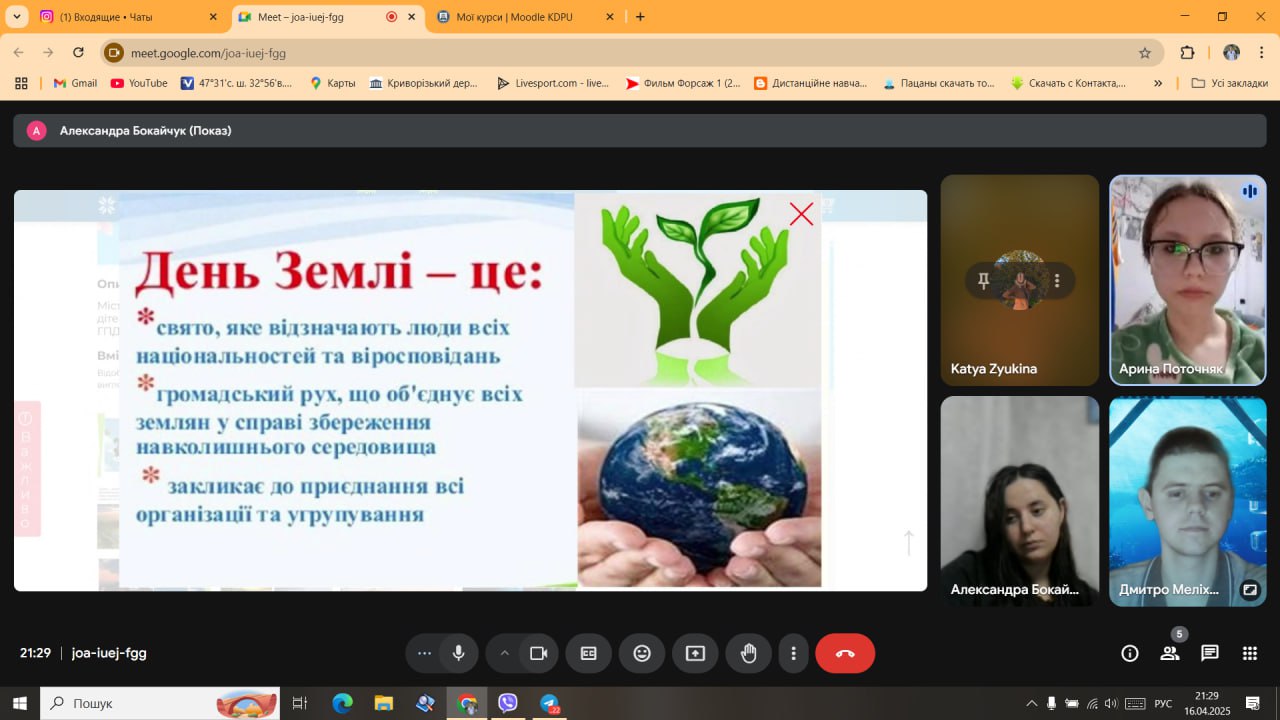
Task: Open emoji reactions panel
Action: pyautogui.click(x=642, y=653)
